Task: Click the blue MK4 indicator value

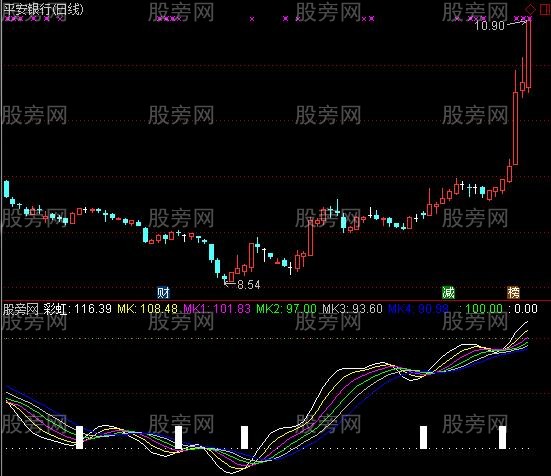Action: (418, 309)
